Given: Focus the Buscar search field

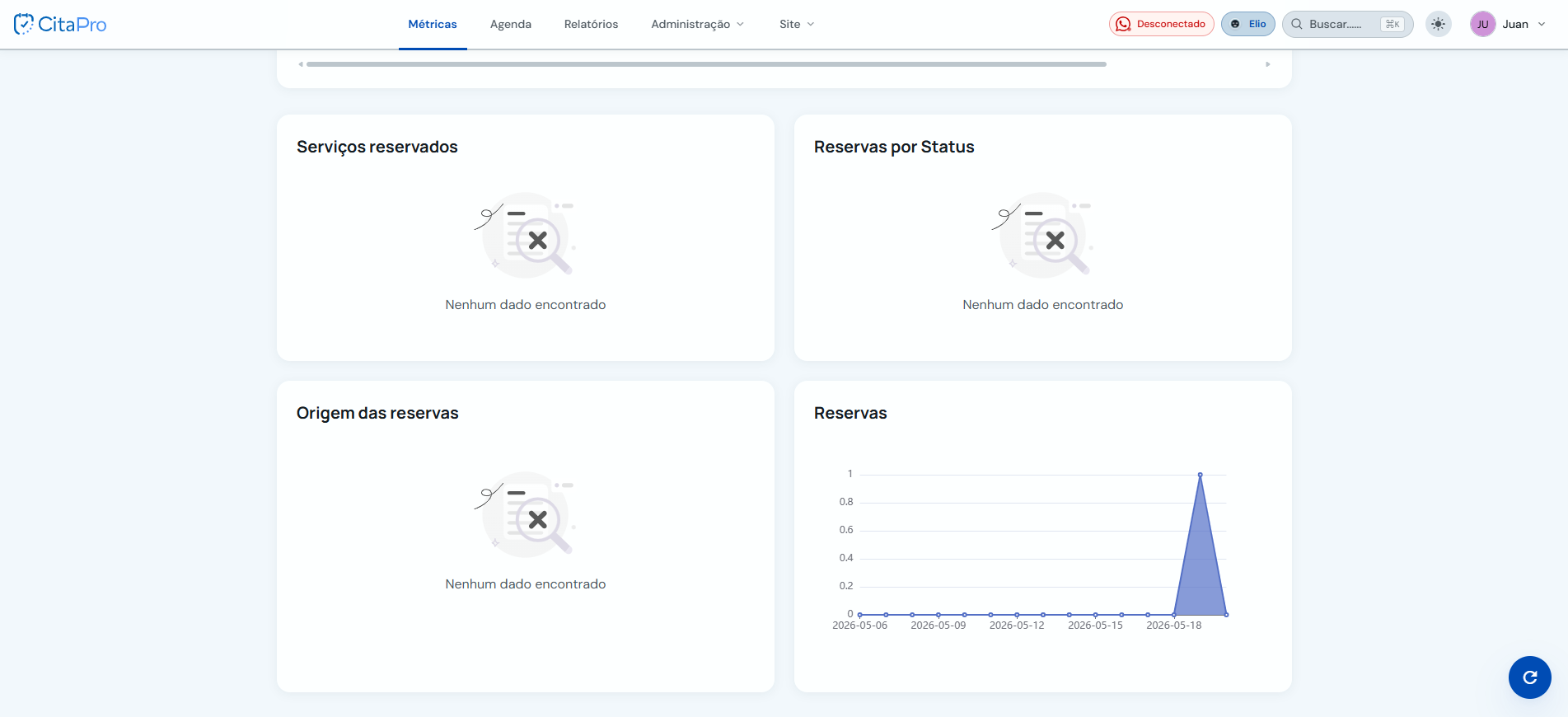Looking at the screenshot, I should point(1347,24).
